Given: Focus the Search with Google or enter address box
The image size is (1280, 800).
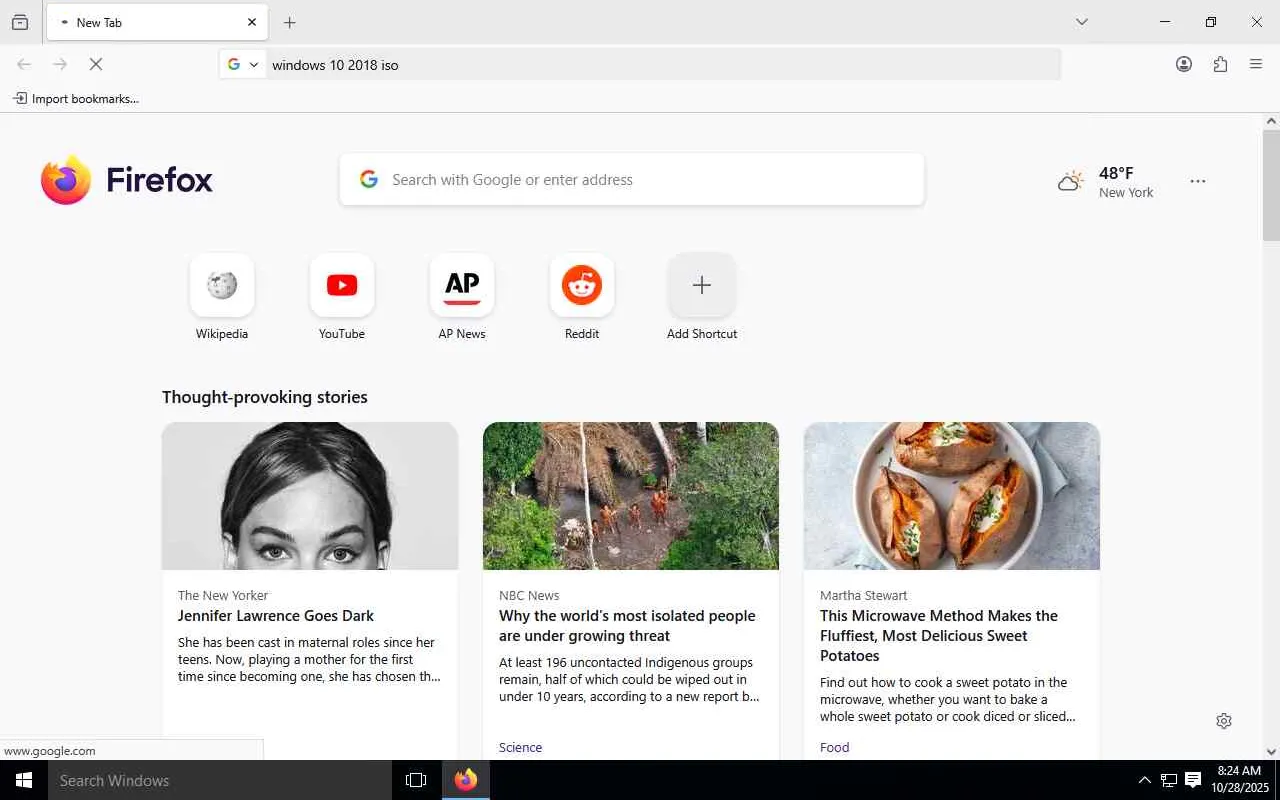Looking at the screenshot, I should [x=632, y=180].
